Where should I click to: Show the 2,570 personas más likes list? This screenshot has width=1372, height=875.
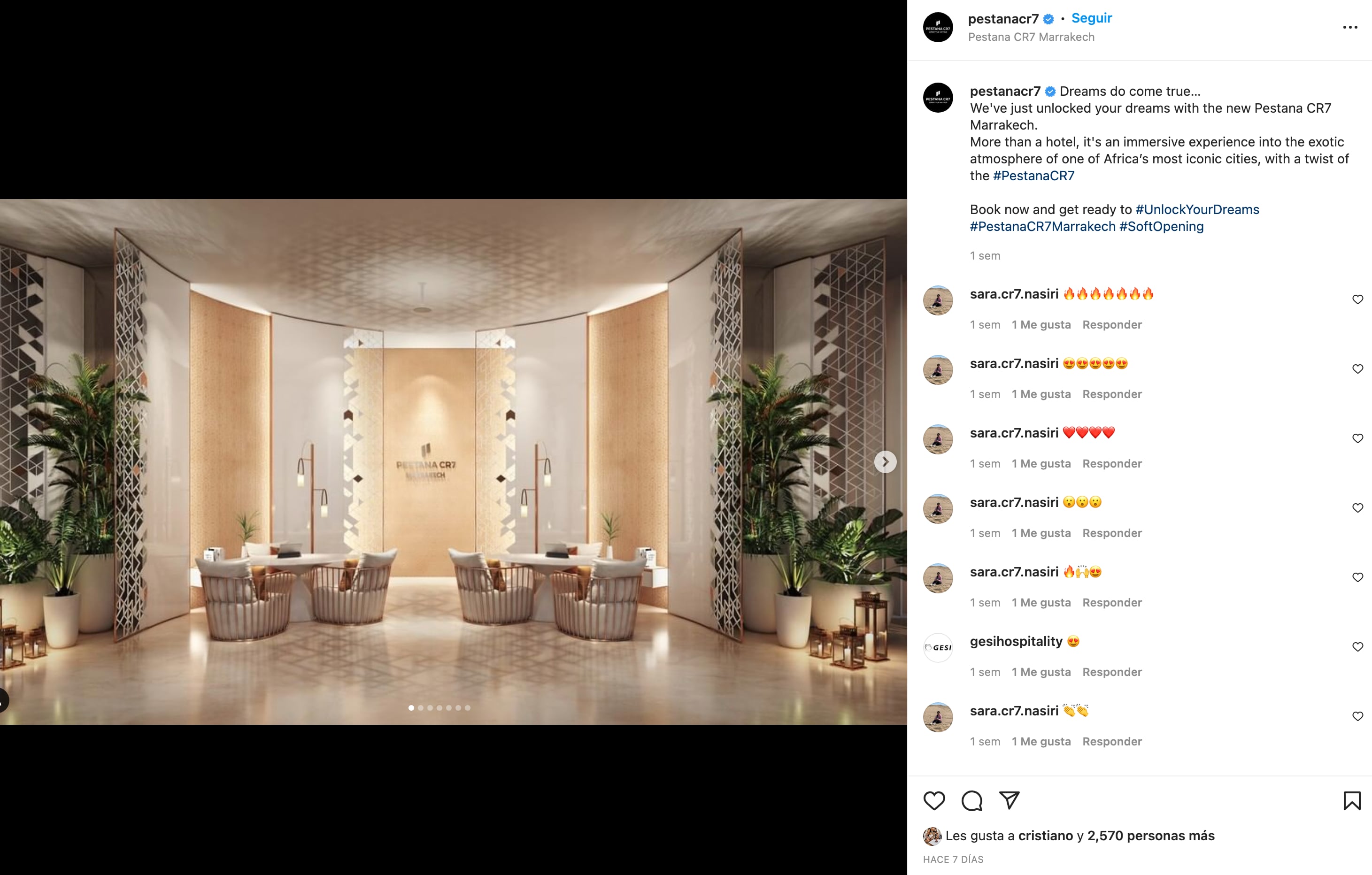[1150, 836]
